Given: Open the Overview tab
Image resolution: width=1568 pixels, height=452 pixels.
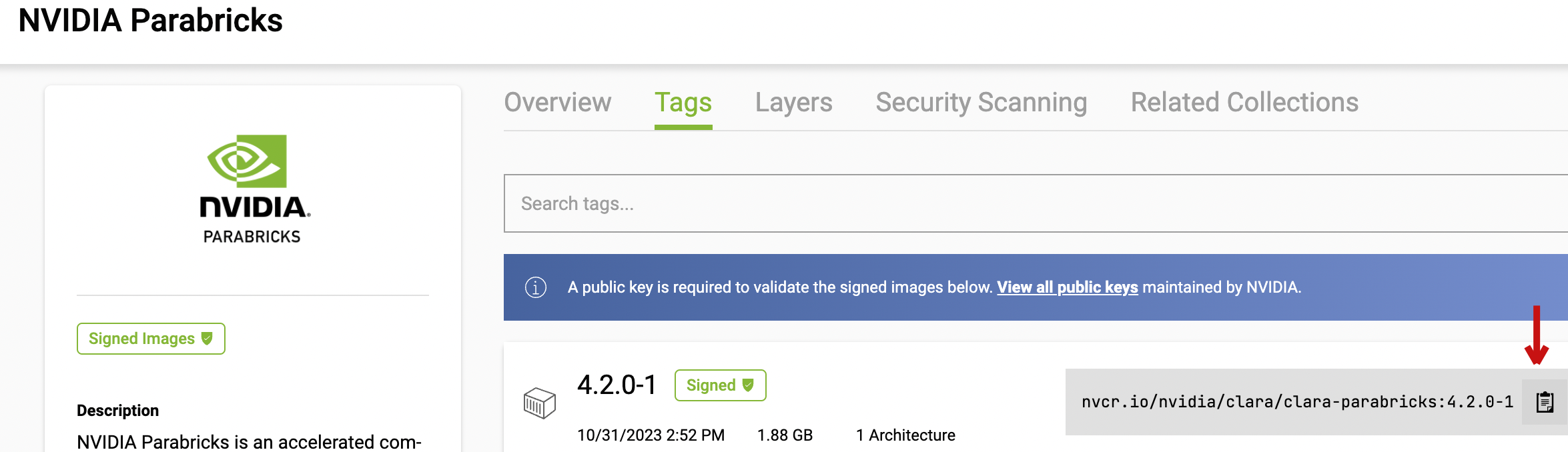Looking at the screenshot, I should pyautogui.click(x=557, y=103).
